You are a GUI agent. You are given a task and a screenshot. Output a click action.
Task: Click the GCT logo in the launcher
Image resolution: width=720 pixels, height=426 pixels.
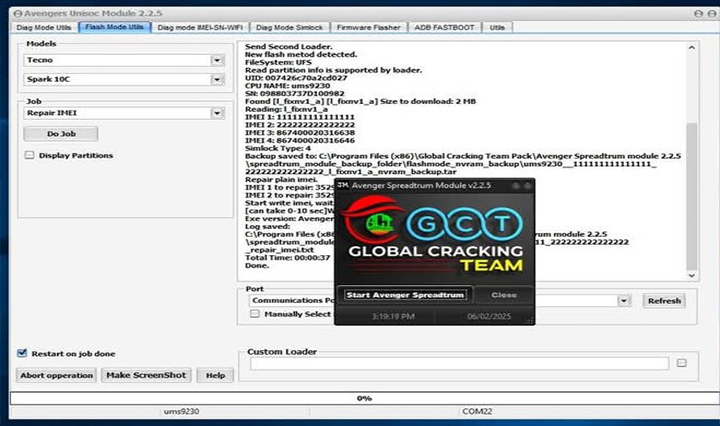click(434, 234)
